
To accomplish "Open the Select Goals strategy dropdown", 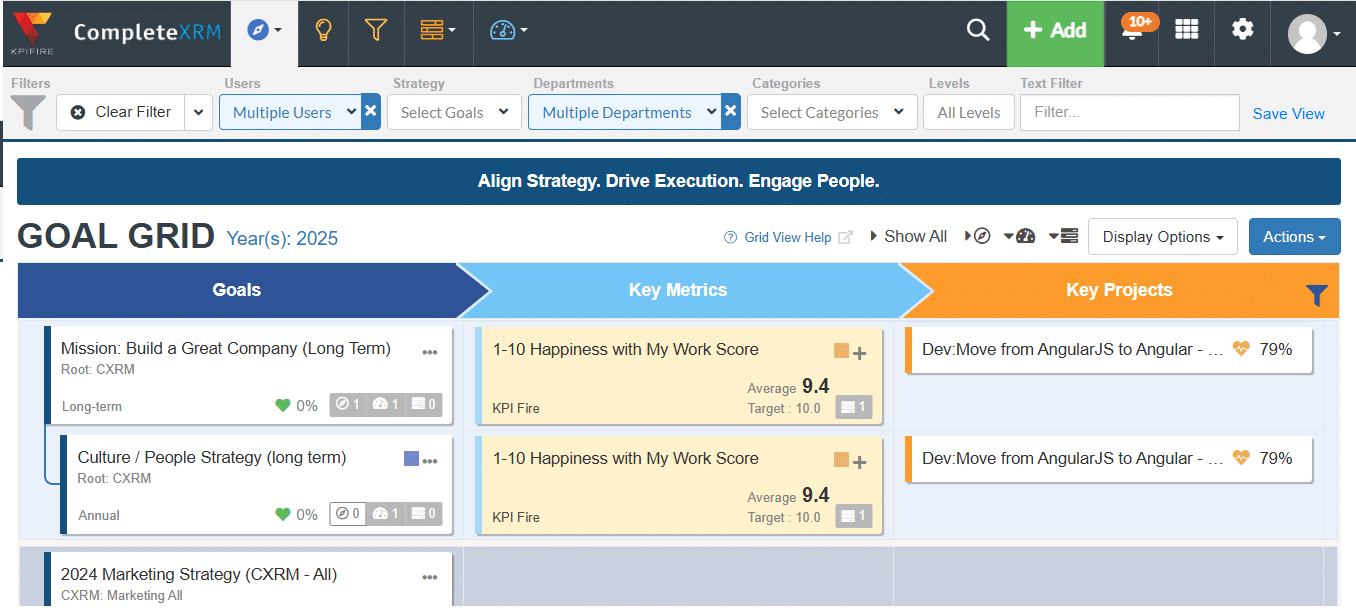I will point(455,112).
